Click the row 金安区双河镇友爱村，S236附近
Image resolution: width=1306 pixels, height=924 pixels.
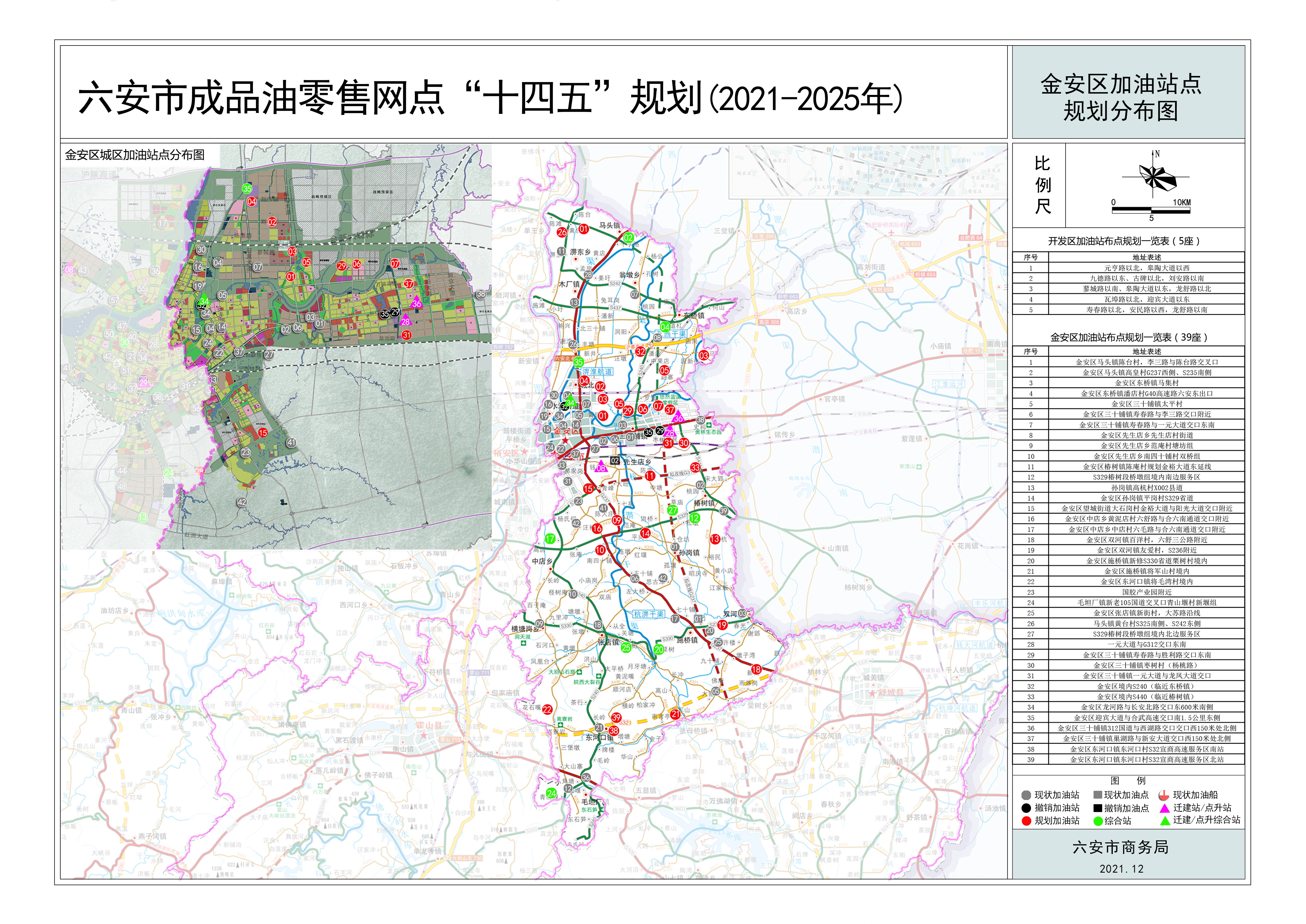pyautogui.click(x=1128, y=550)
